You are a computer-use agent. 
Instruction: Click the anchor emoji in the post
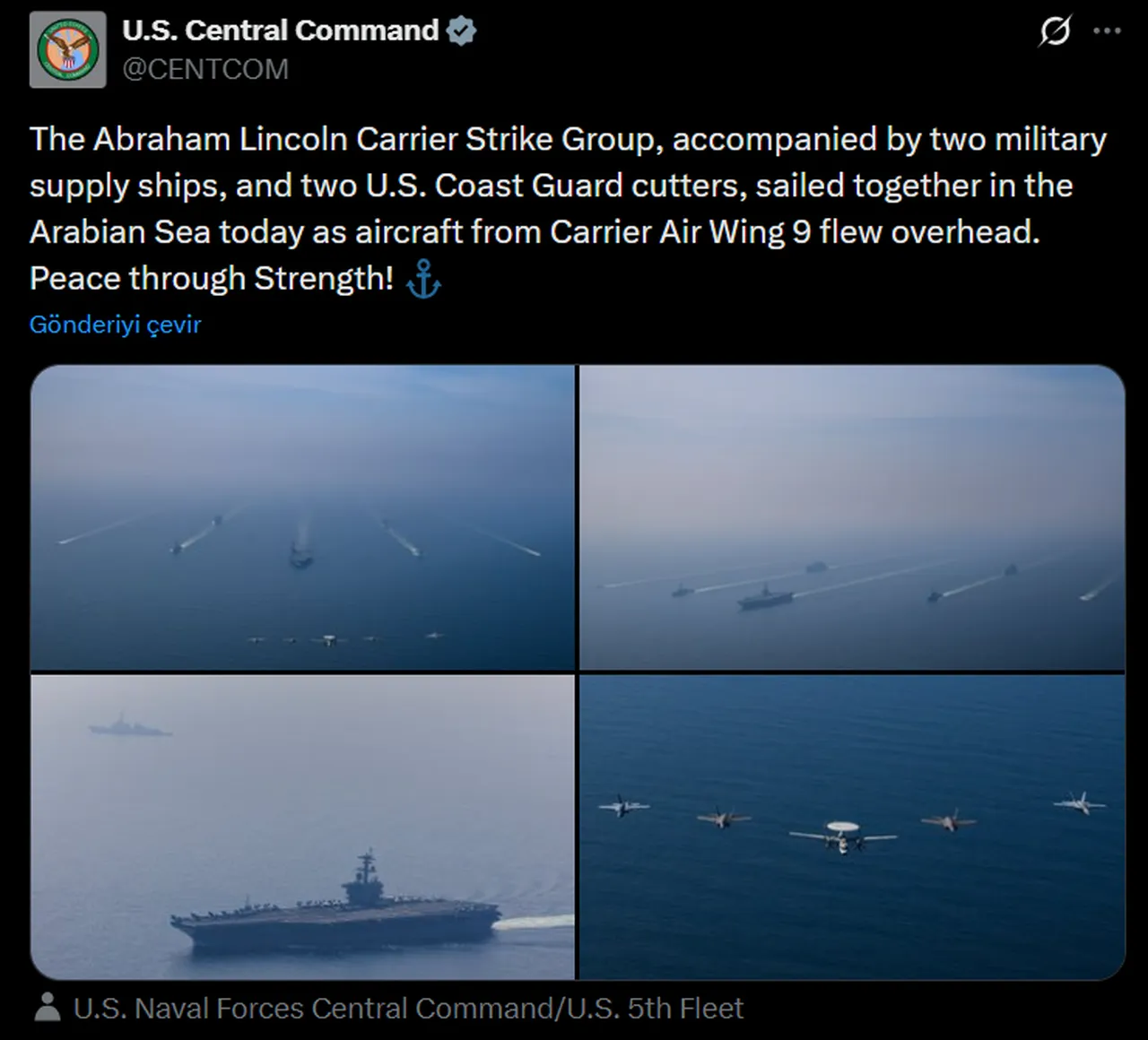pyautogui.click(x=423, y=280)
